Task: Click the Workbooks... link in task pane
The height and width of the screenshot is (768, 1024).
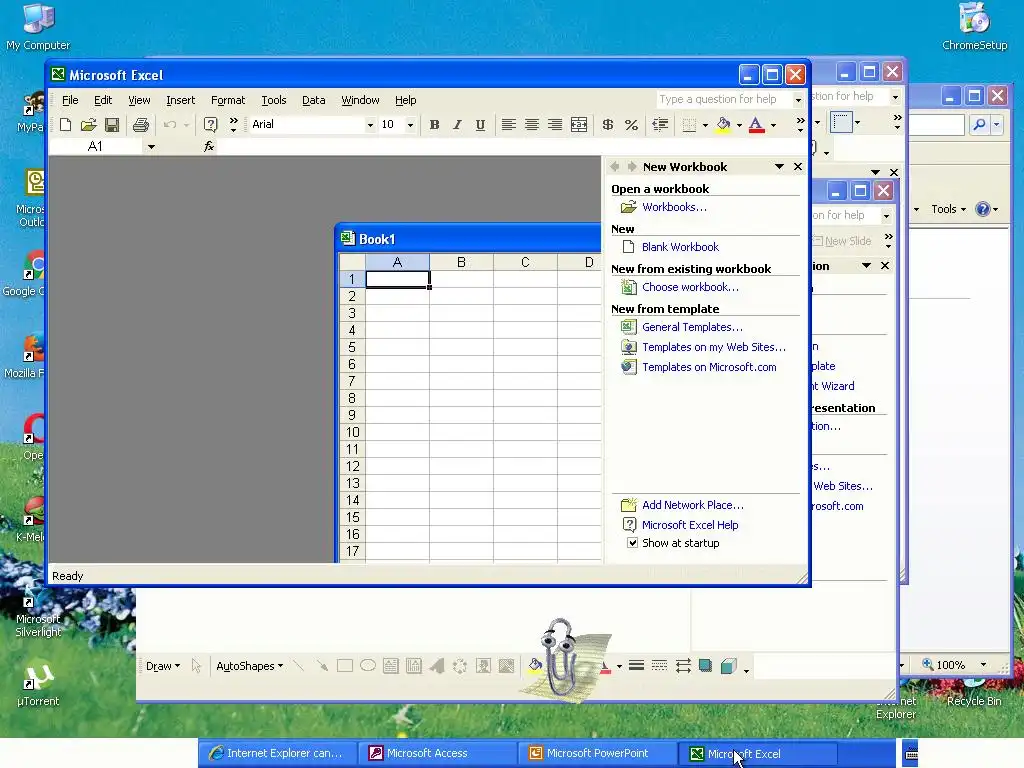Action: [x=674, y=207]
